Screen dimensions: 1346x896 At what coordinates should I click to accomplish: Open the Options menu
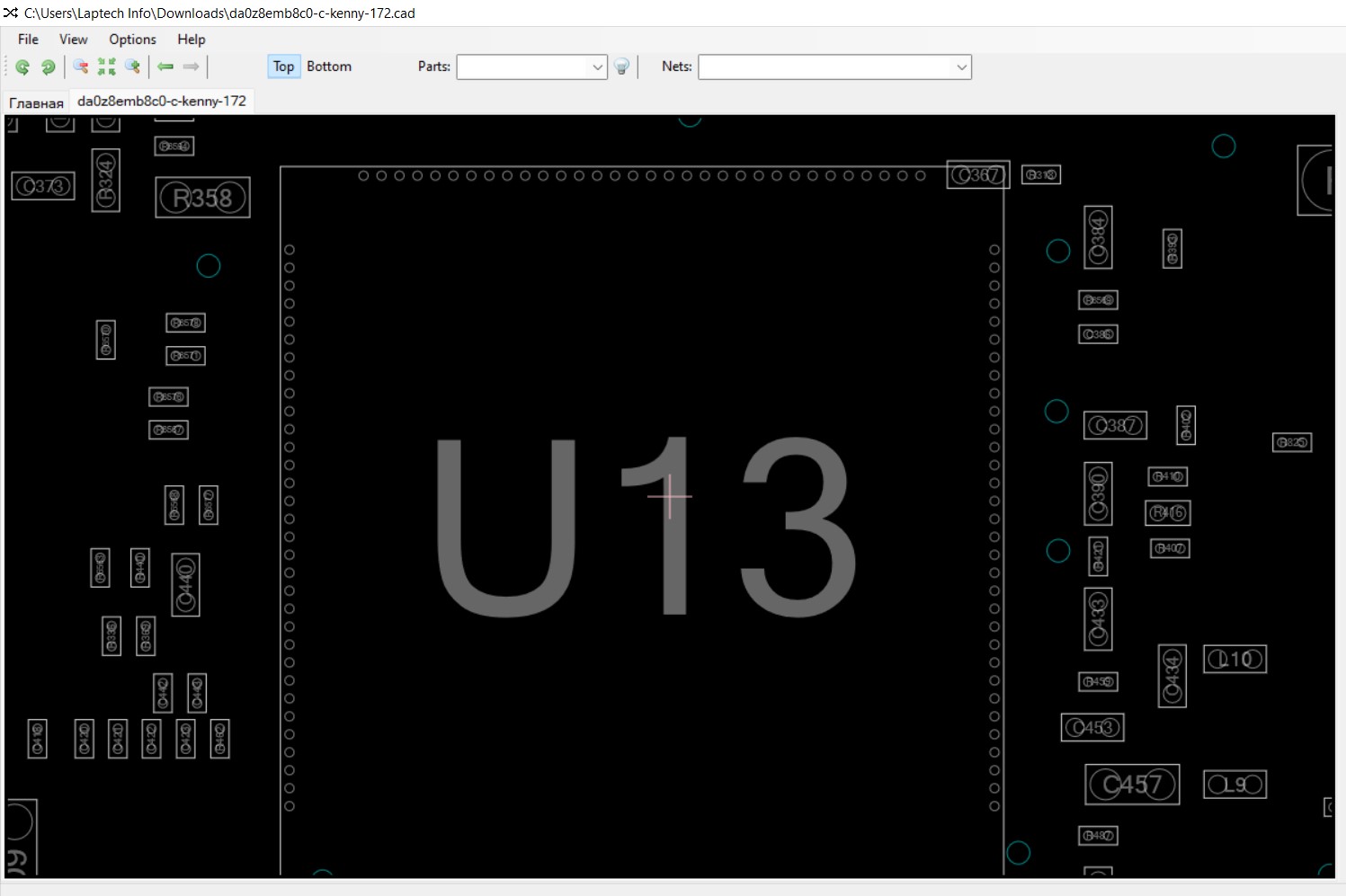(x=132, y=40)
